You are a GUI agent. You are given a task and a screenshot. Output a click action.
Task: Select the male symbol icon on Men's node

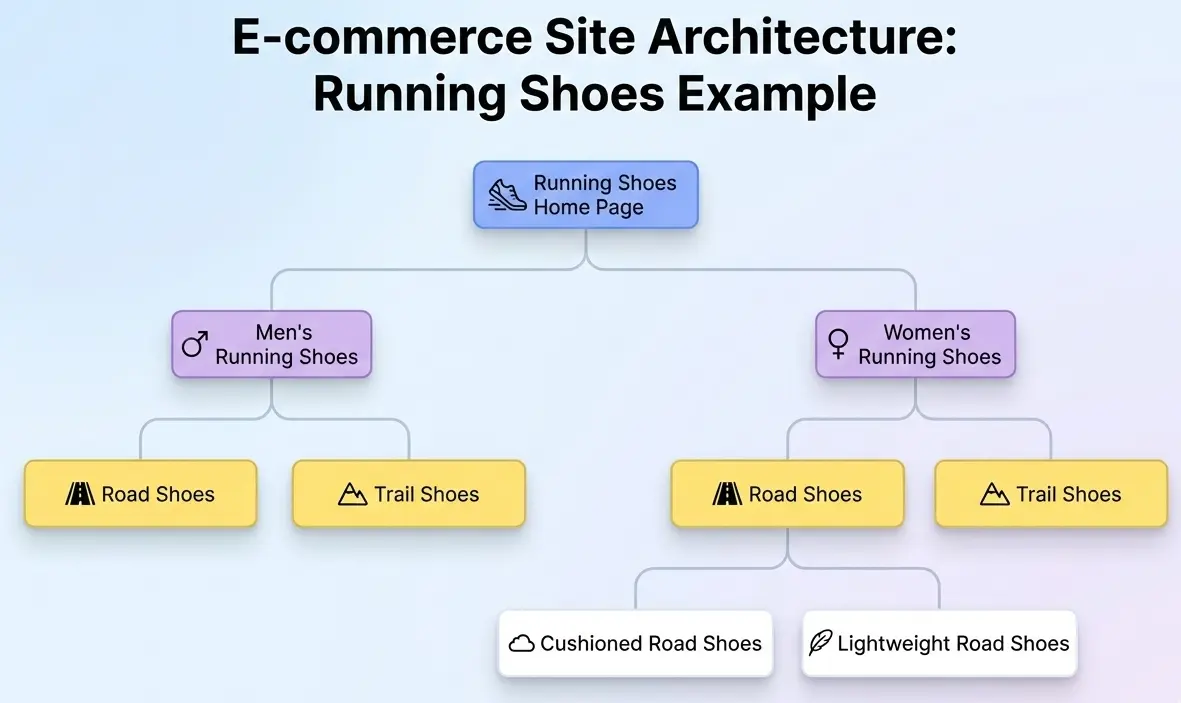point(194,344)
